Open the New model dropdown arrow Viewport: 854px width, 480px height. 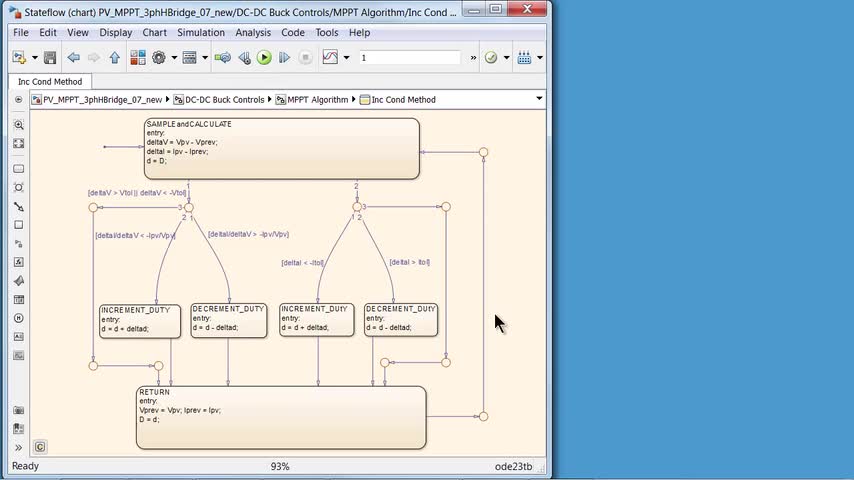35,58
